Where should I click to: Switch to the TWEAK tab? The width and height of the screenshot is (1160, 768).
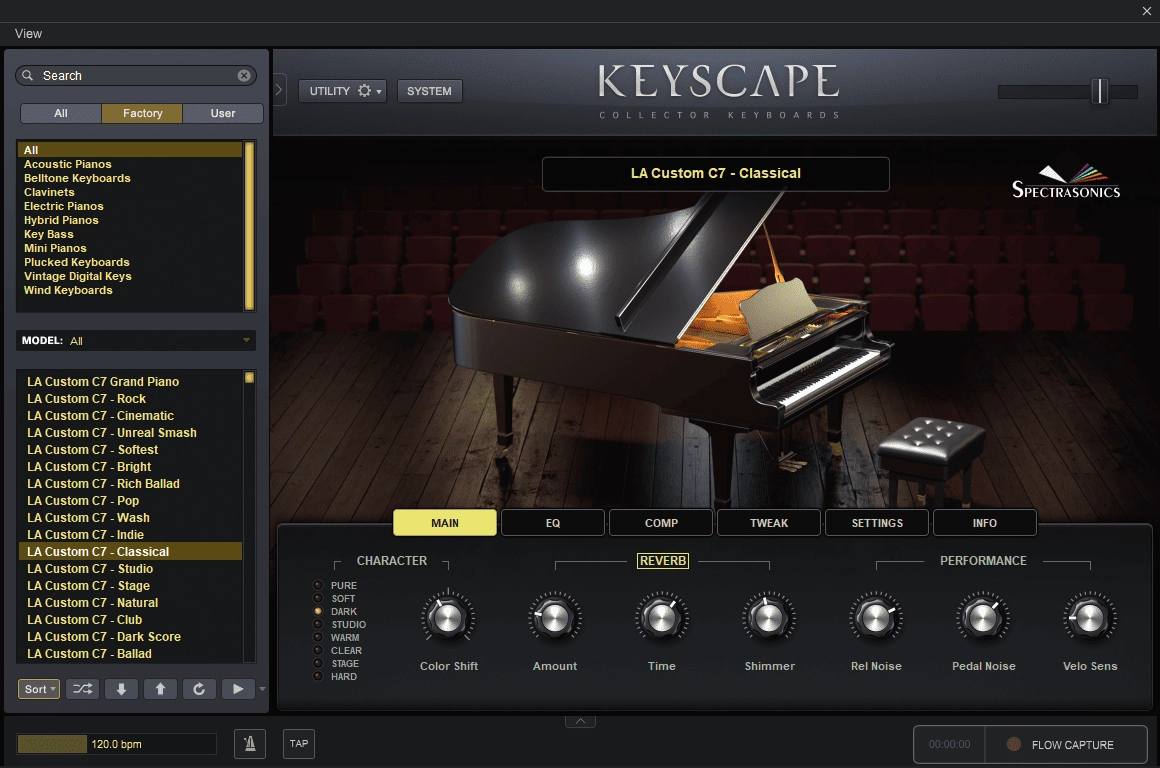click(769, 522)
